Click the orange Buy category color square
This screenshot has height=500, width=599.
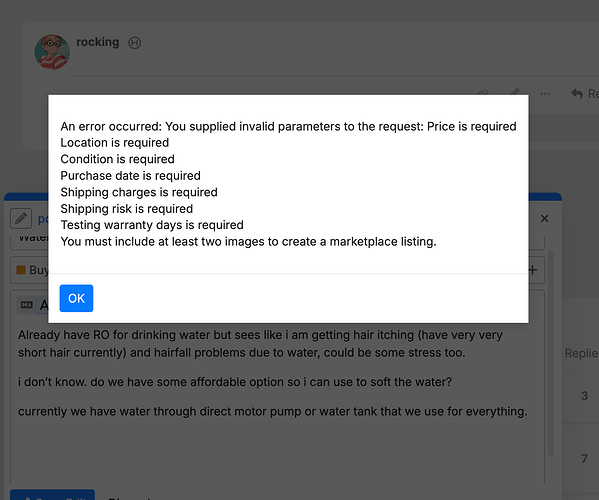(x=21, y=270)
